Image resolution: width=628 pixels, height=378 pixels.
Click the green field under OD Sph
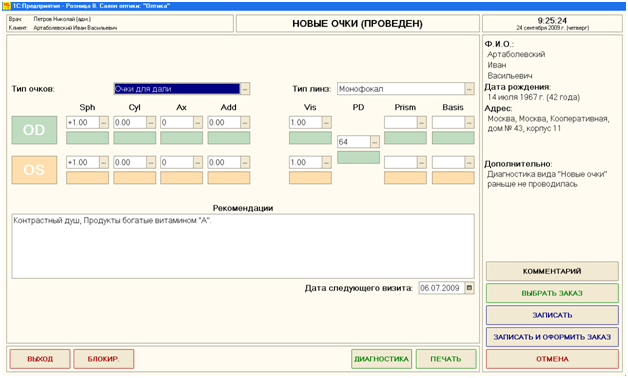87,138
